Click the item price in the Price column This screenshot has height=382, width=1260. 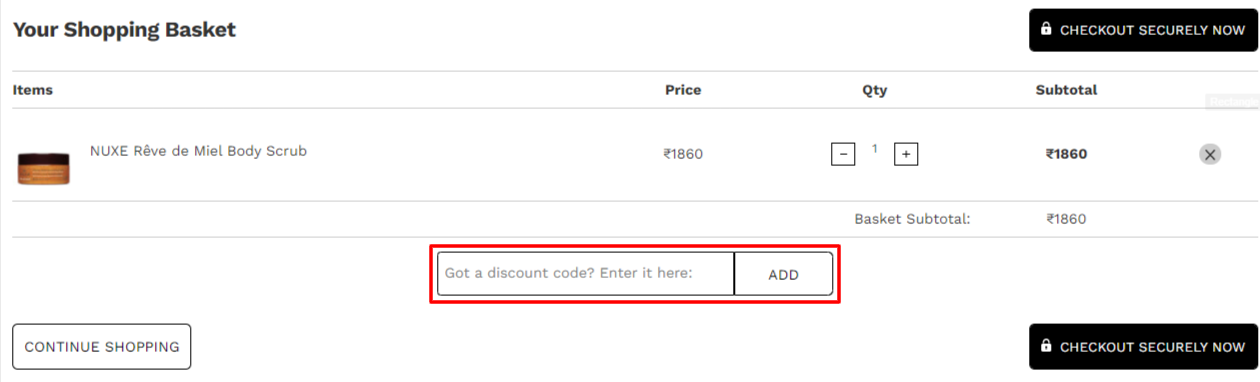point(683,154)
